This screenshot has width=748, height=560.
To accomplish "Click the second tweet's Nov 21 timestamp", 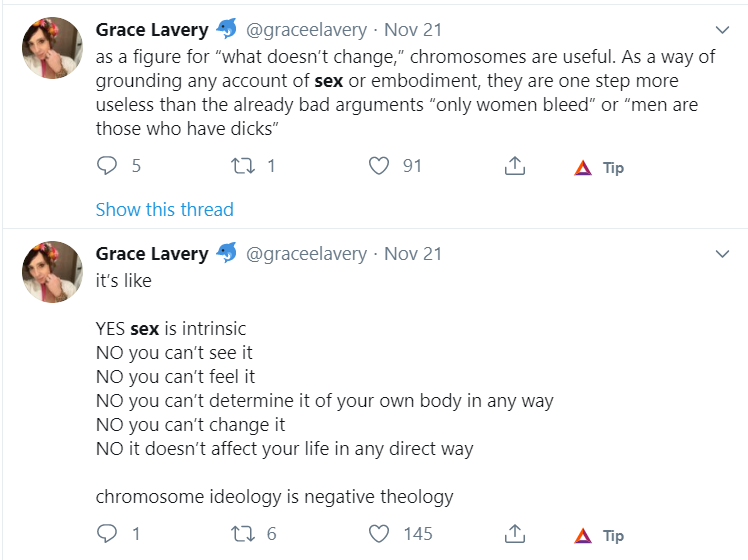I will [413, 254].
